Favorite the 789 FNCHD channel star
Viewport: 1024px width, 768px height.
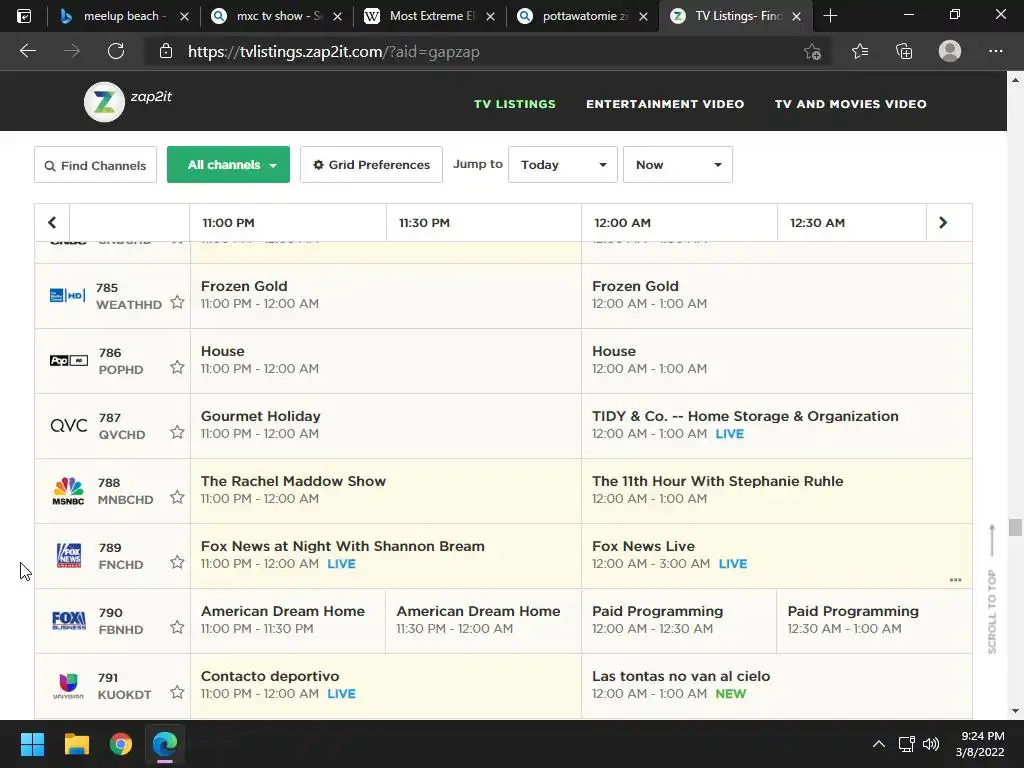pos(177,562)
